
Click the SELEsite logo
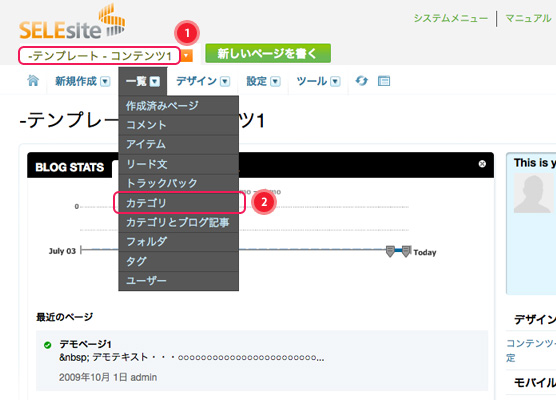pyautogui.click(x=72, y=22)
